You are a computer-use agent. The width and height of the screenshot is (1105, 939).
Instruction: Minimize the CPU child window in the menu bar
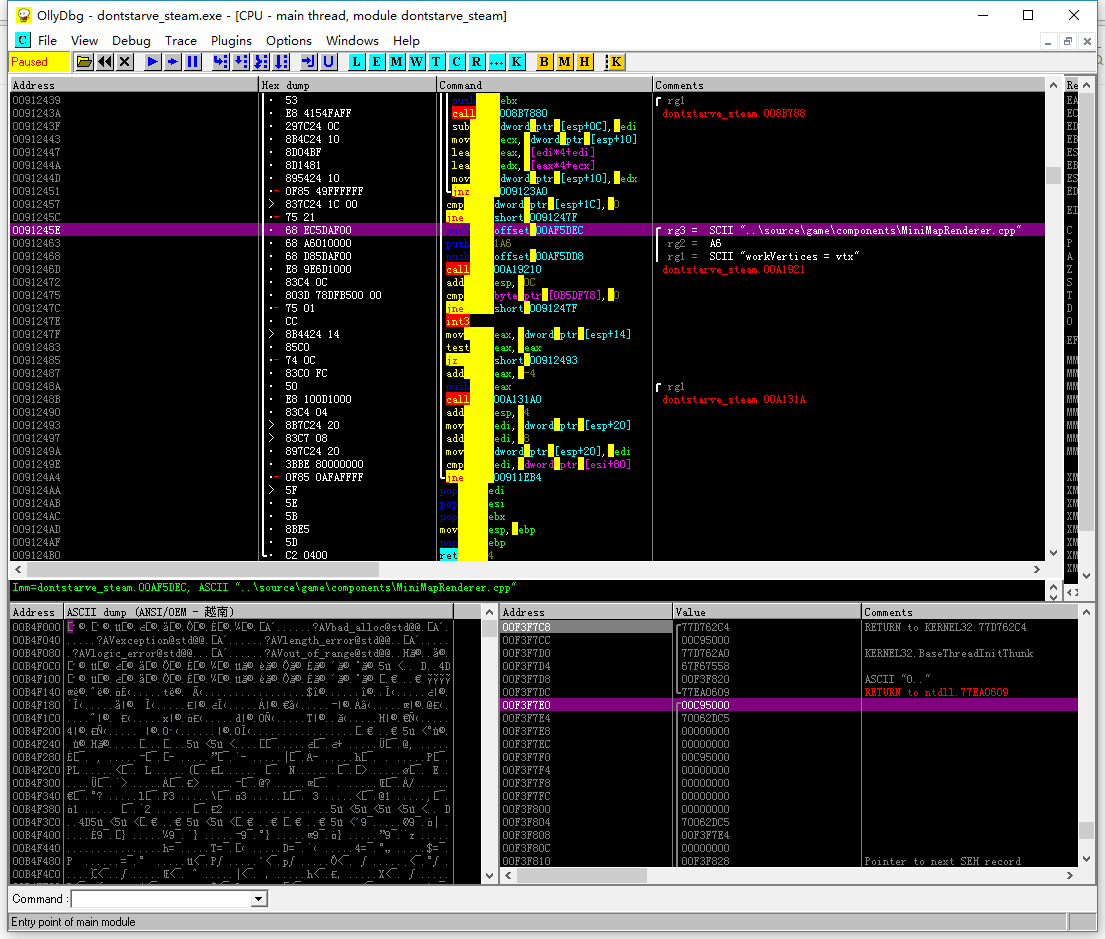coord(1048,42)
